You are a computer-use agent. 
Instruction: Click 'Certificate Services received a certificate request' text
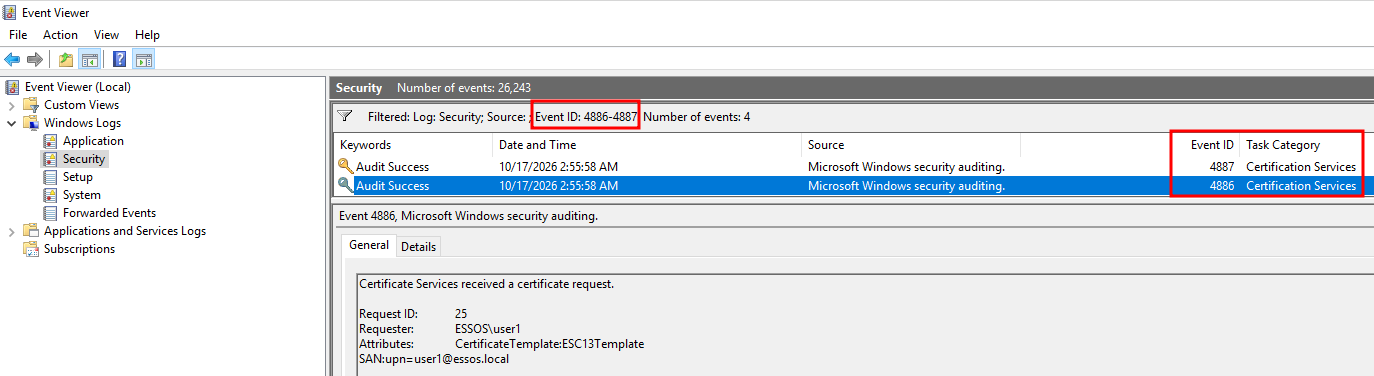pyautogui.click(x=486, y=284)
